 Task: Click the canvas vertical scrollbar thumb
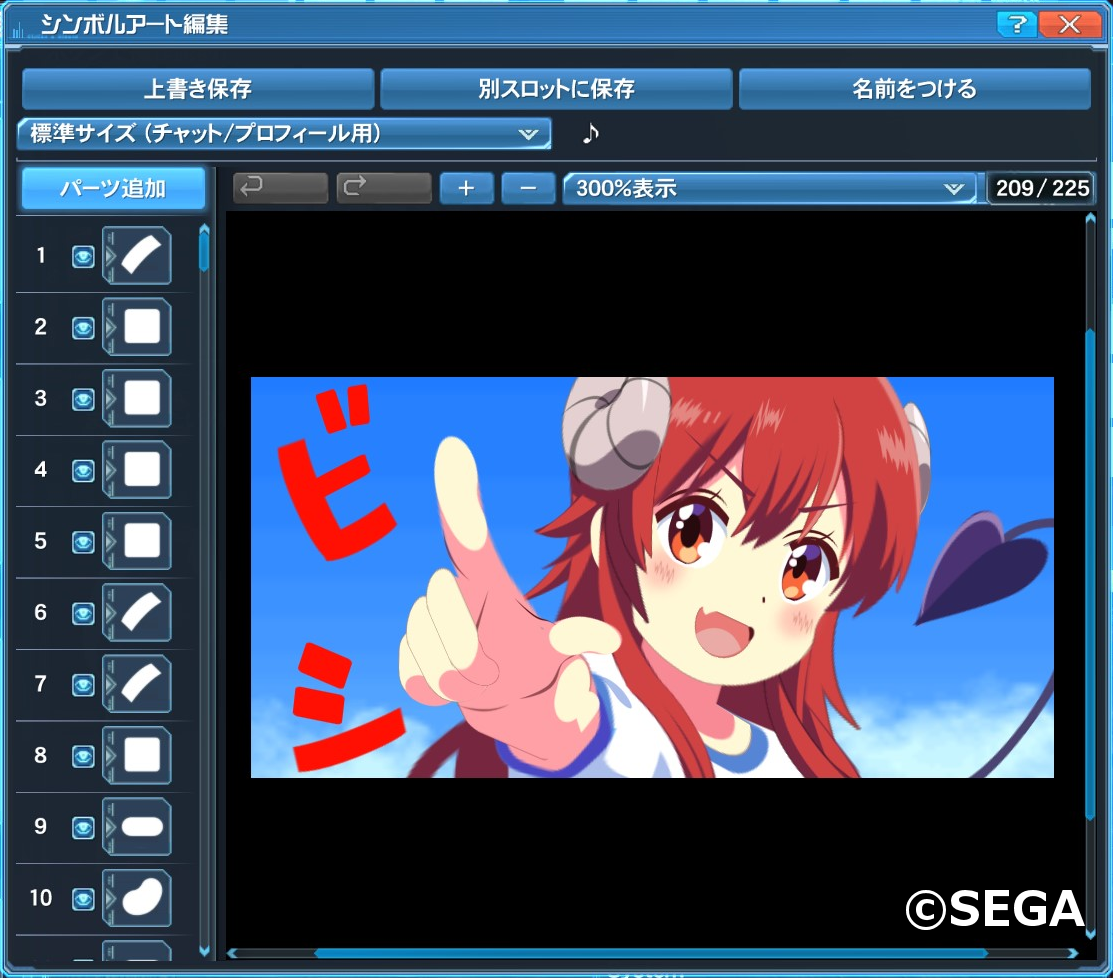pos(1090,575)
